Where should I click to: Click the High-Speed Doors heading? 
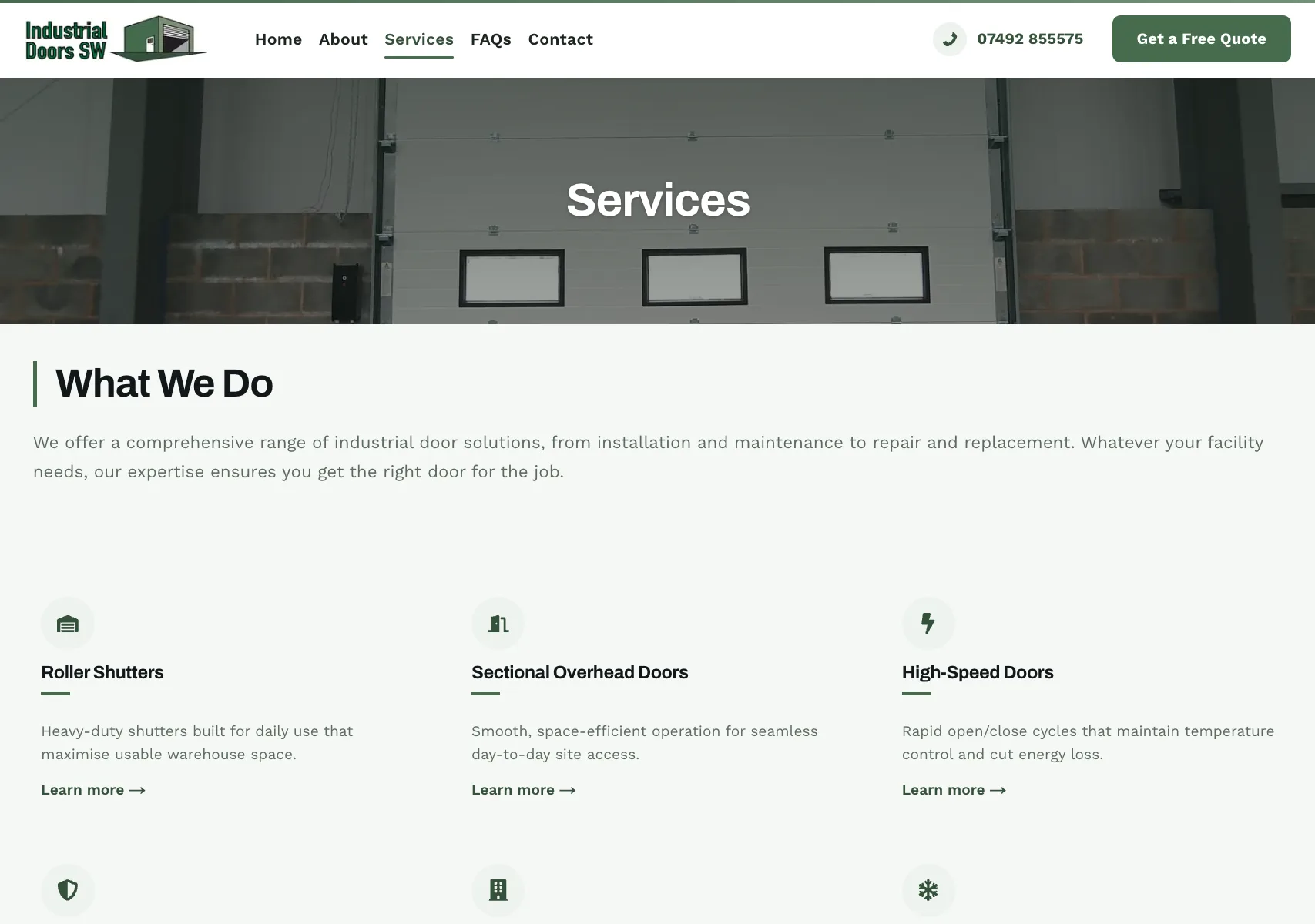click(x=978, y=672)
